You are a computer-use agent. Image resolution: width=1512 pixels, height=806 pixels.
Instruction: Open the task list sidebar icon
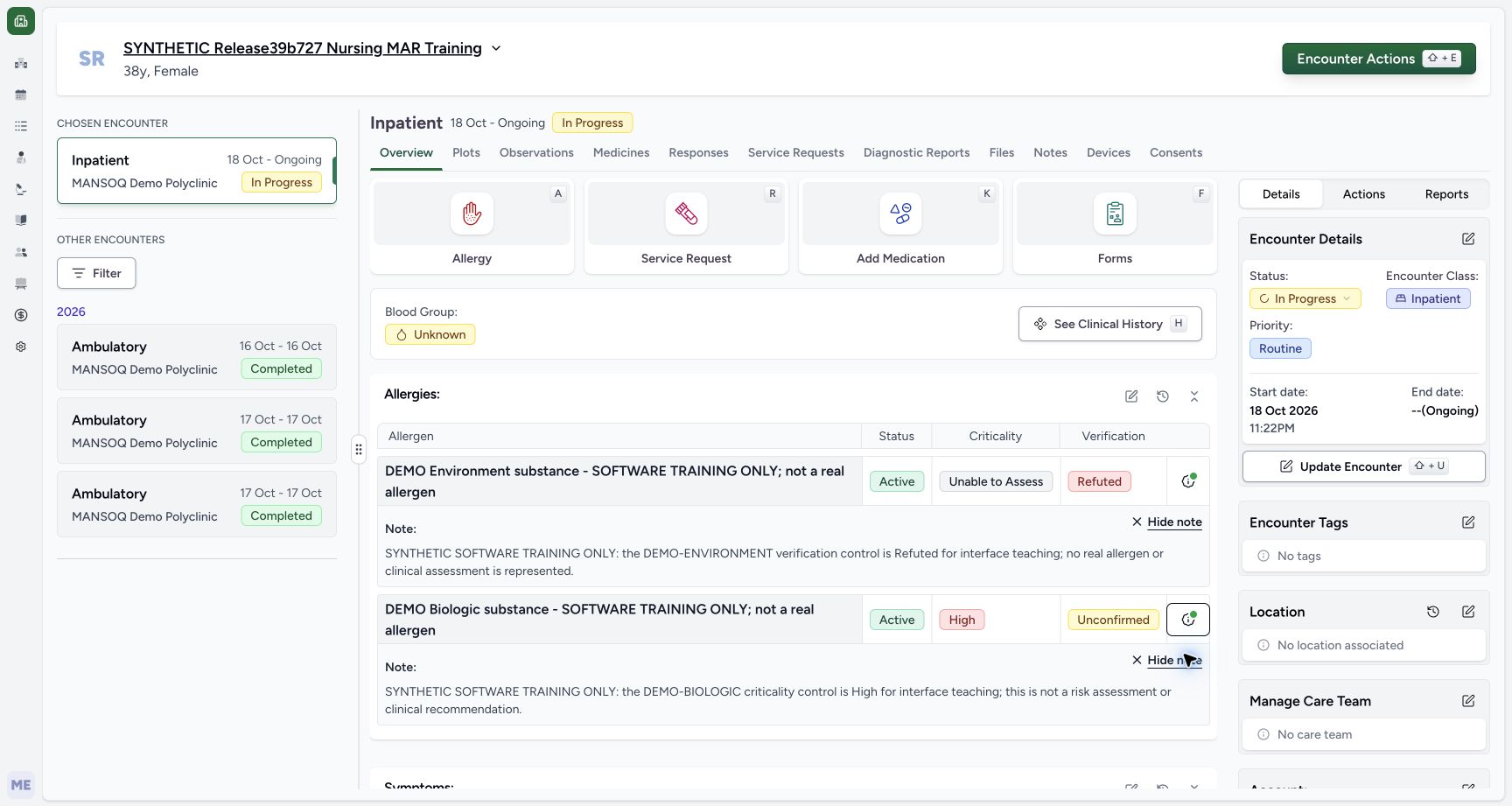coord(21,126)
